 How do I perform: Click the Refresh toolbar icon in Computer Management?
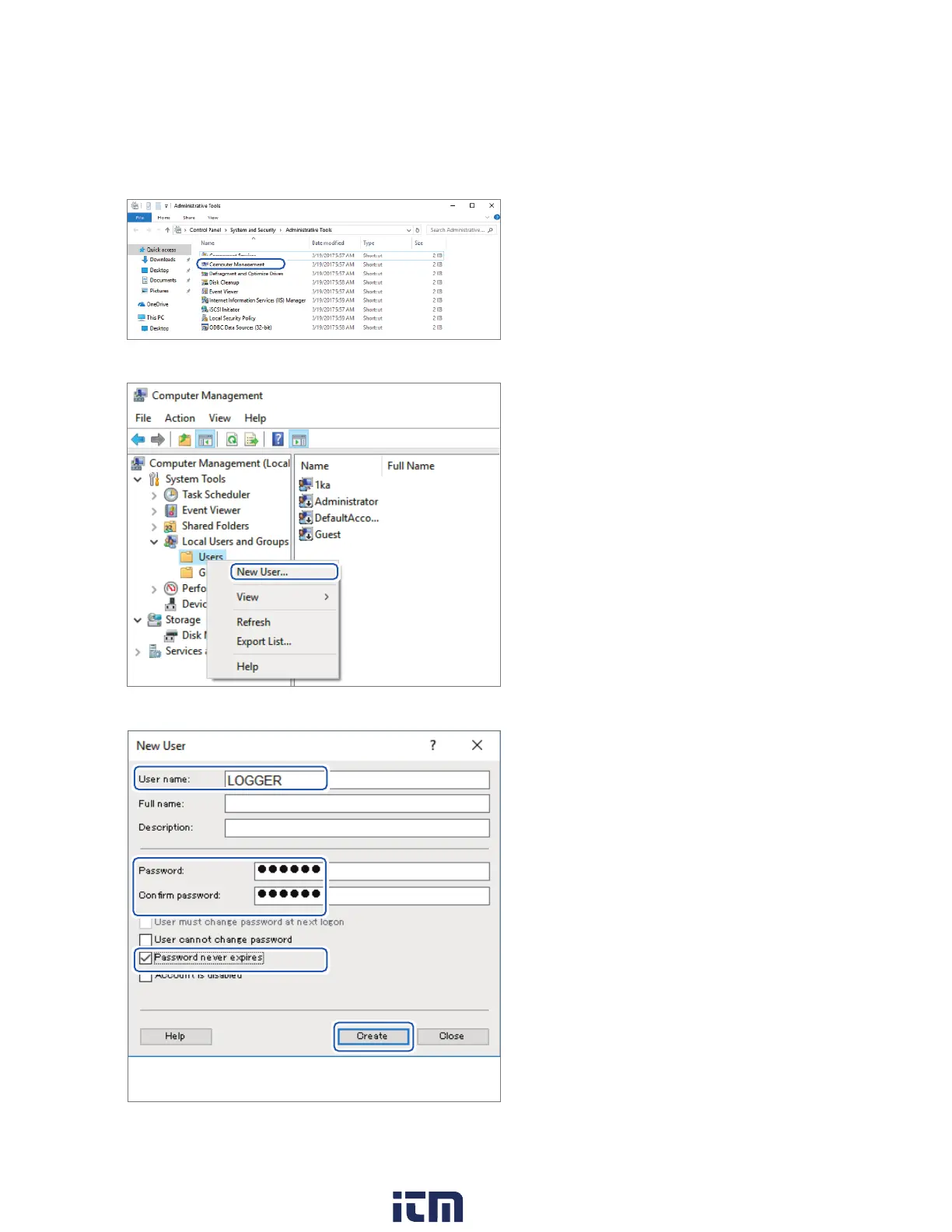coord(232,439)
